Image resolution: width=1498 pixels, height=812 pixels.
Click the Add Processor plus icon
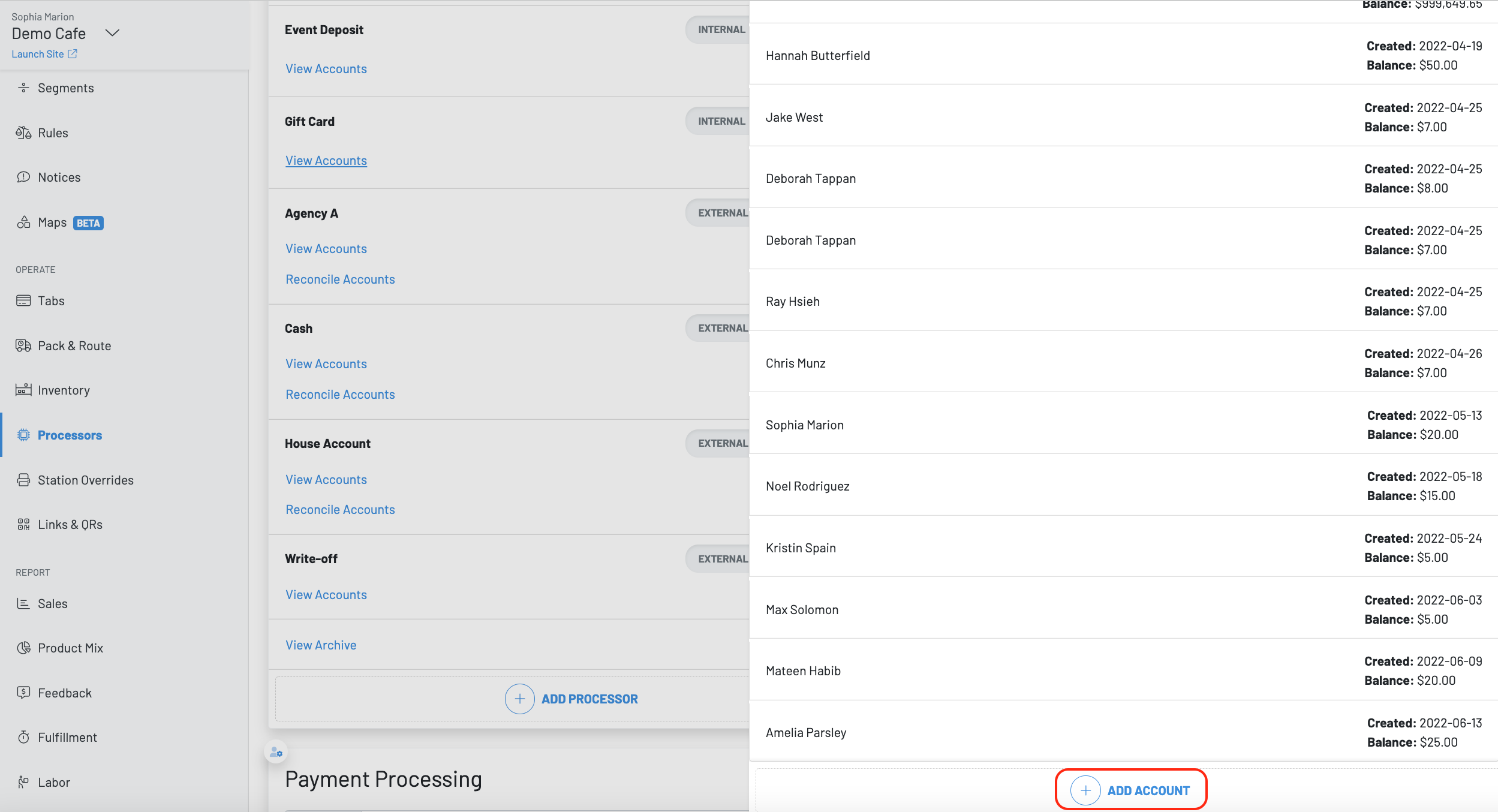click(519, 699)
